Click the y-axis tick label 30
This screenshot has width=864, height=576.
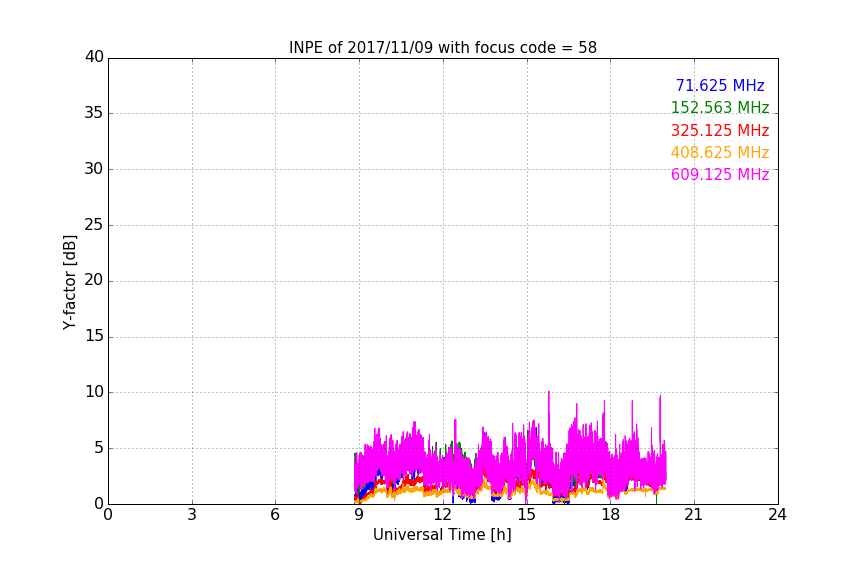[x=94, y=169]
